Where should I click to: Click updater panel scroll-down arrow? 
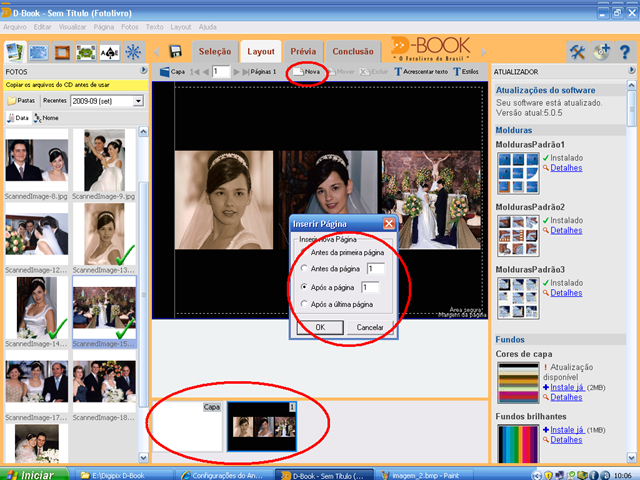click(x=631, y=458)
